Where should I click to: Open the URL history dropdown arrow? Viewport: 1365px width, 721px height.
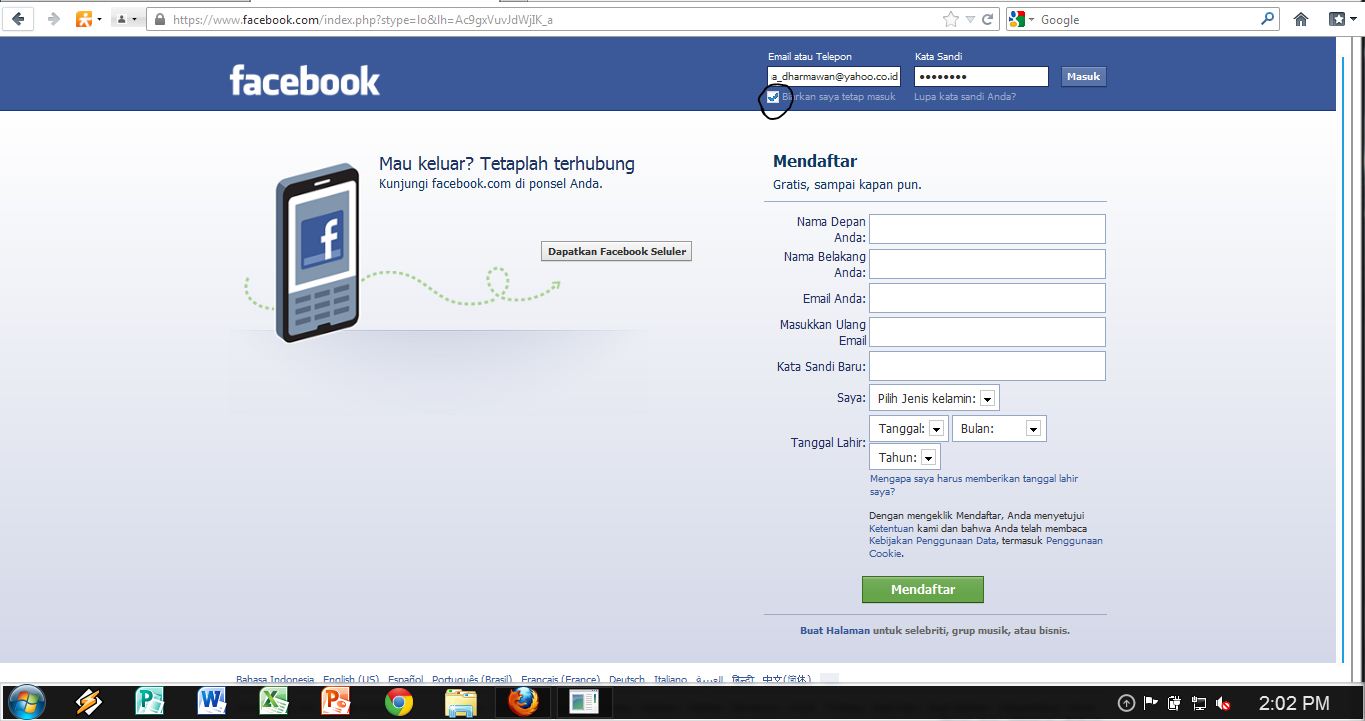coord(970,19)
